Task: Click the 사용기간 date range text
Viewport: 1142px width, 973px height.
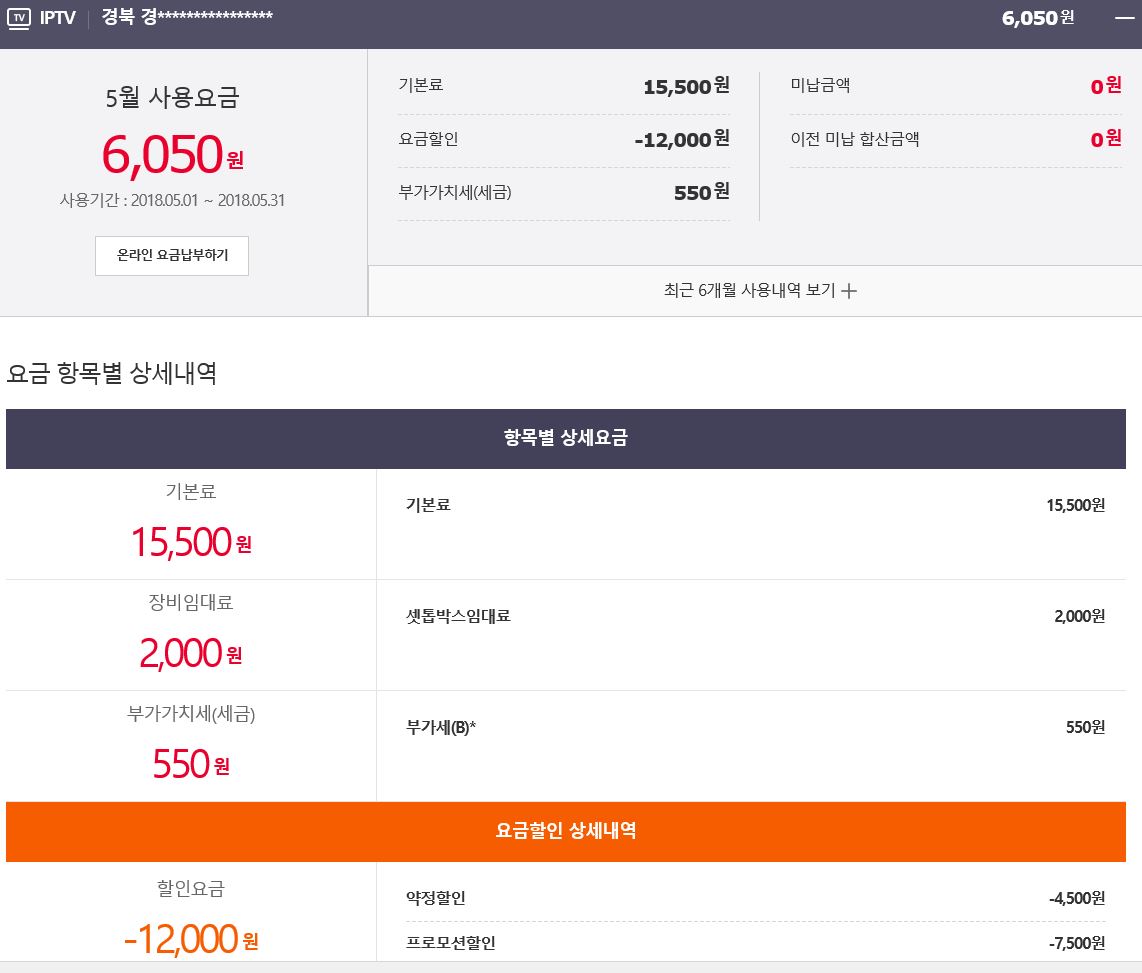Action: pyautogui.click(x=172, y=200)
